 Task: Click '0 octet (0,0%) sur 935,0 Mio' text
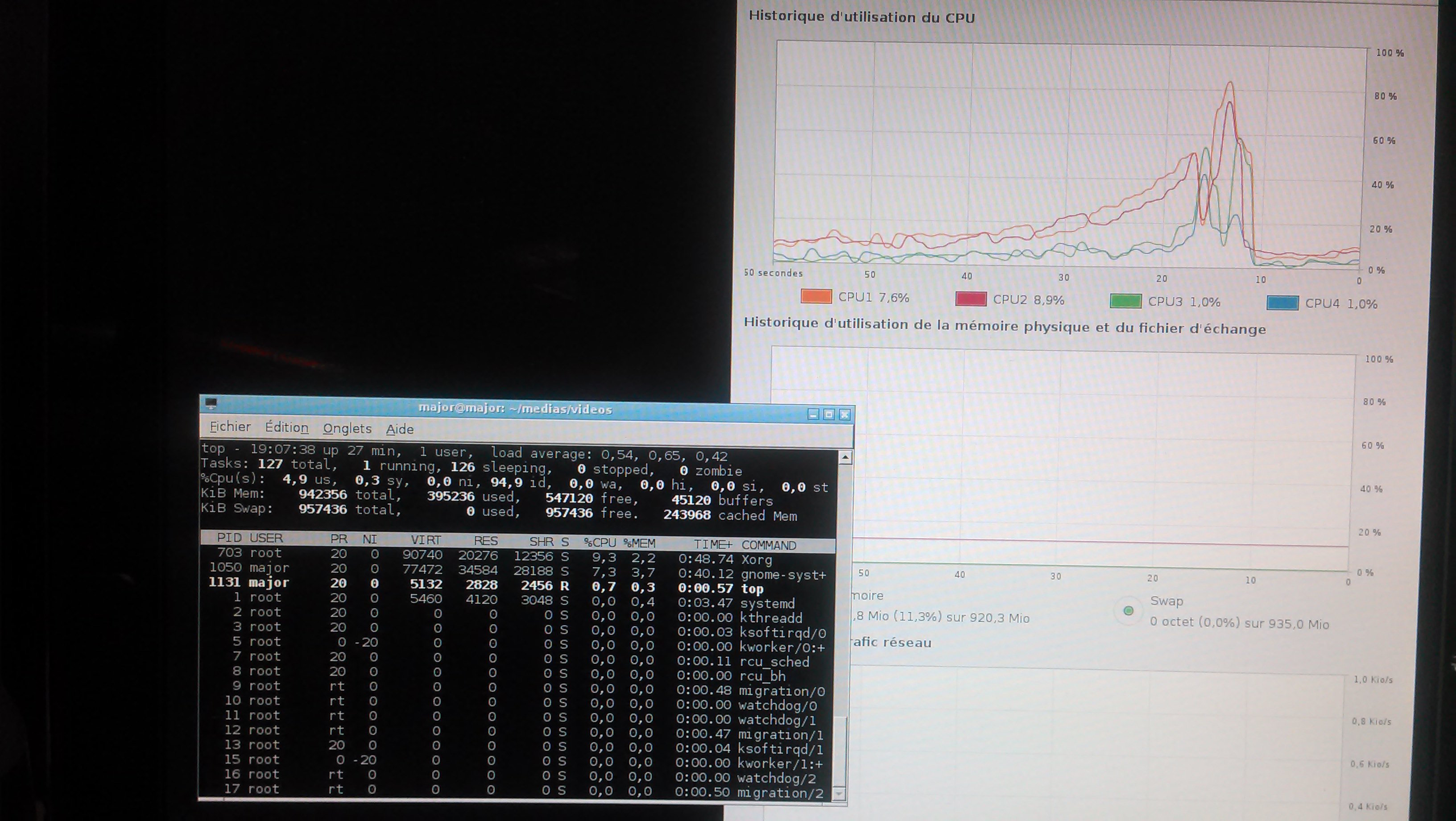tap(1239, 623)
